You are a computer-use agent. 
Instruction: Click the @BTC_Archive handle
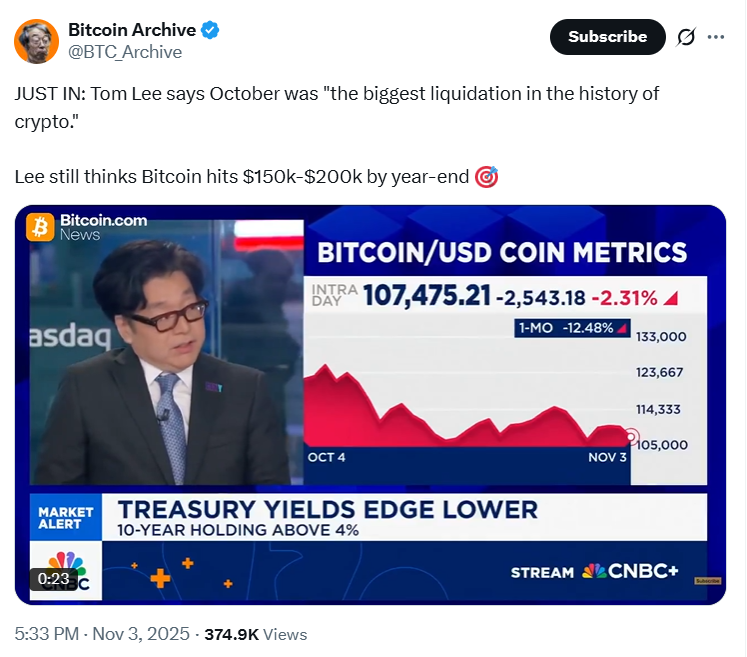click(x=125, y=52)
